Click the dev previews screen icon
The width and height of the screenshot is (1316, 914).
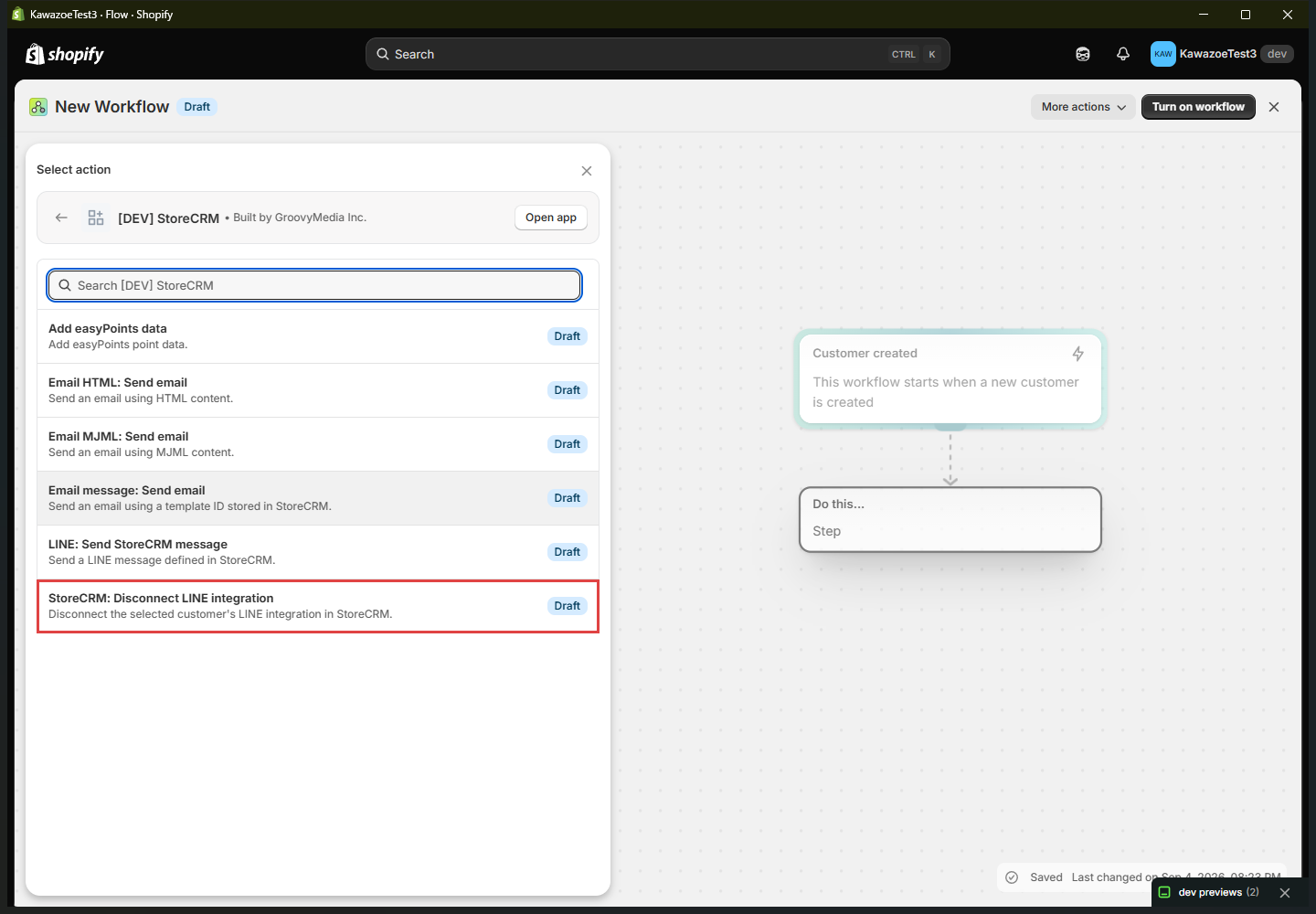pos(1164,892)
